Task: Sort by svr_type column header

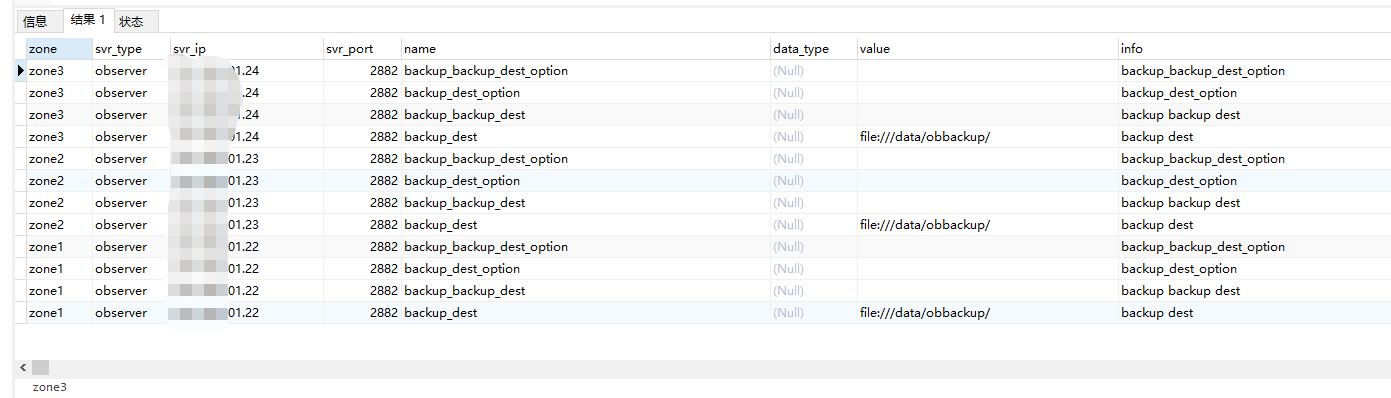Action: click(131, 48)
